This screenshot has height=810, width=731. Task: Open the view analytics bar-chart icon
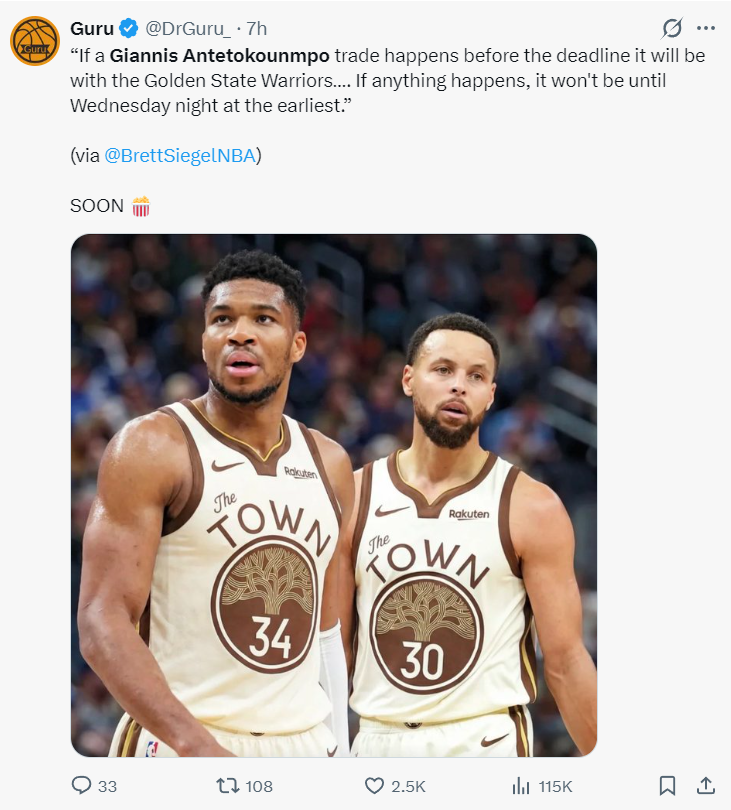coord(520,786)
